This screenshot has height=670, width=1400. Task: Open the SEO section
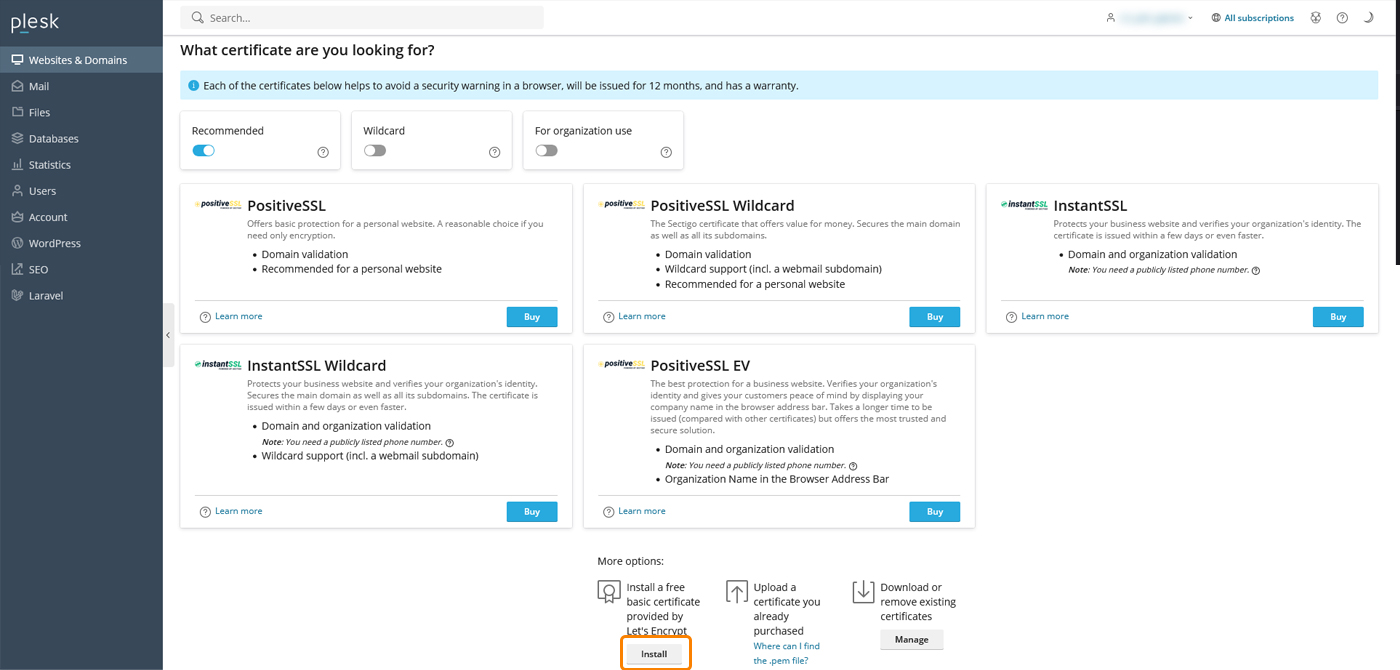coord(39,268)
